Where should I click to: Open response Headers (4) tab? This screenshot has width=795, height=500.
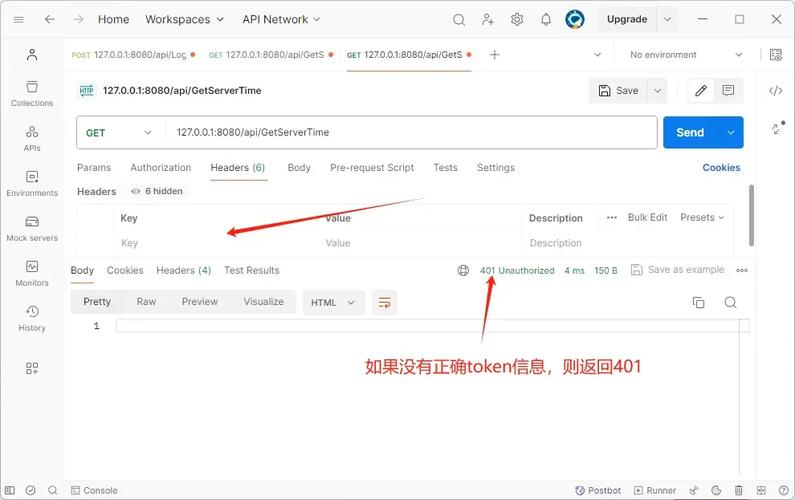(184, 270)
